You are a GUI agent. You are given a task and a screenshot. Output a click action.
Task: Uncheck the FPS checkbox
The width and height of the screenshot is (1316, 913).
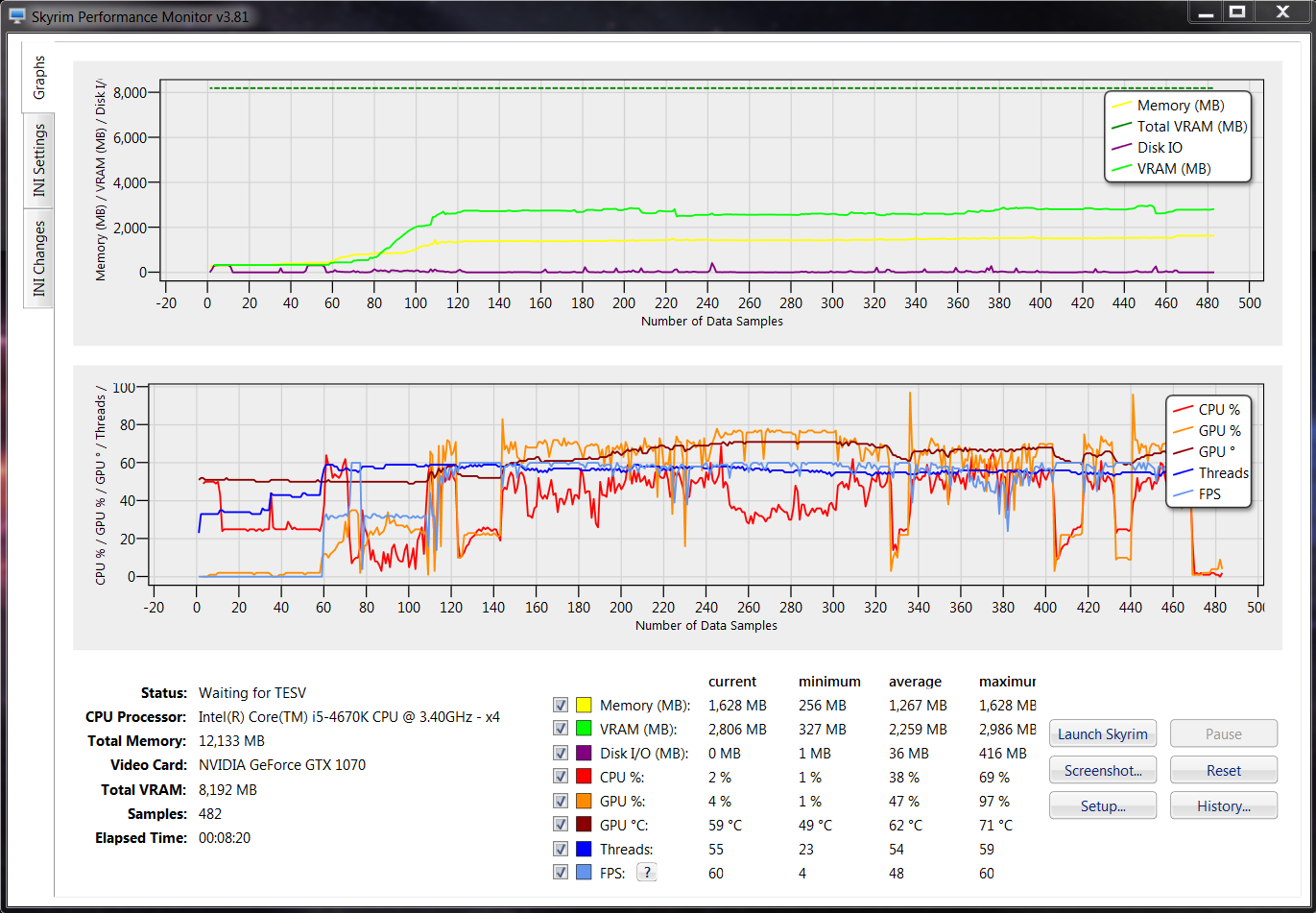coord(561,874)
